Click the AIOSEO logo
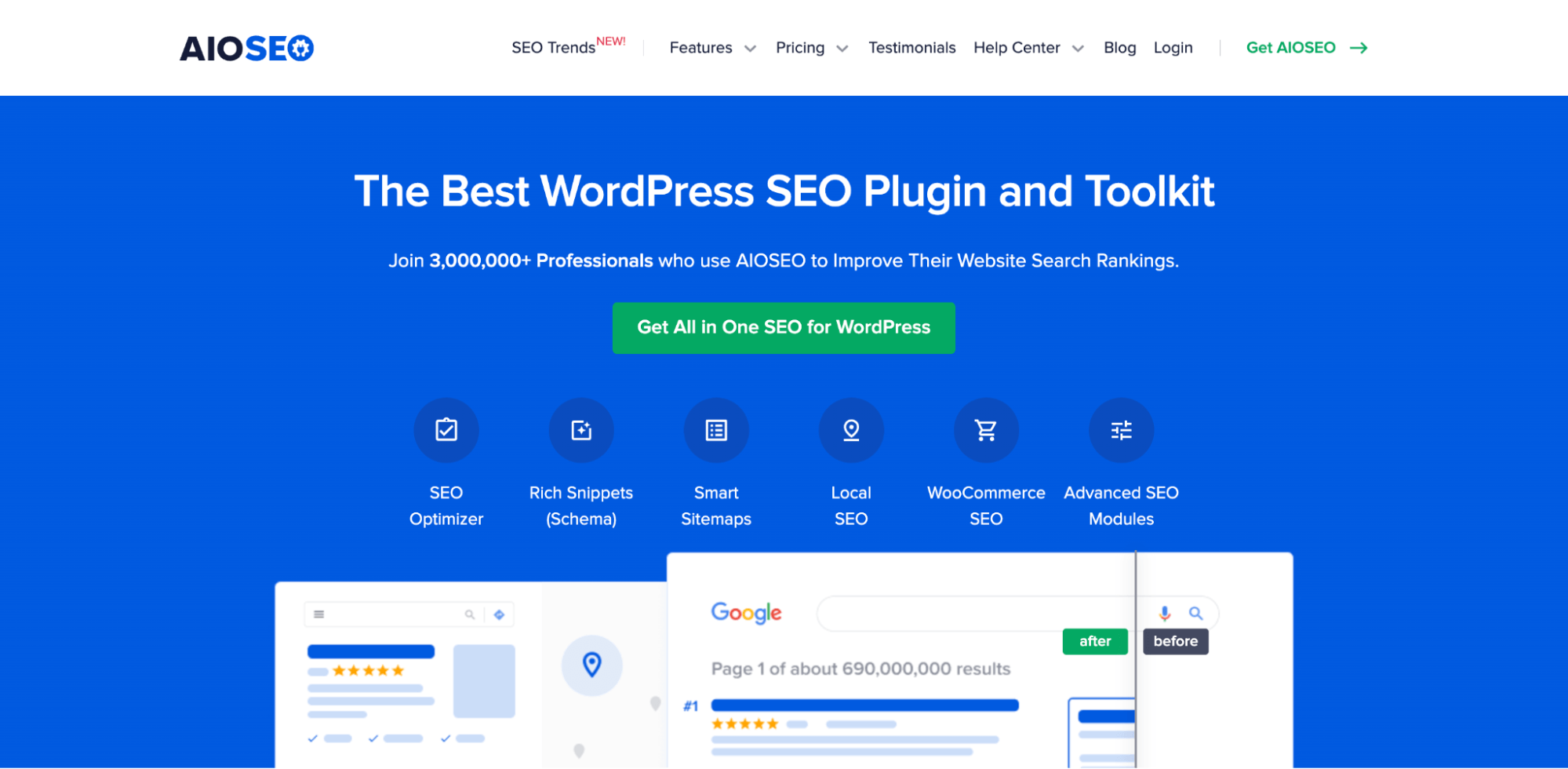The image size is (1568, 769). pyautogui.click(x=246, y=49)
